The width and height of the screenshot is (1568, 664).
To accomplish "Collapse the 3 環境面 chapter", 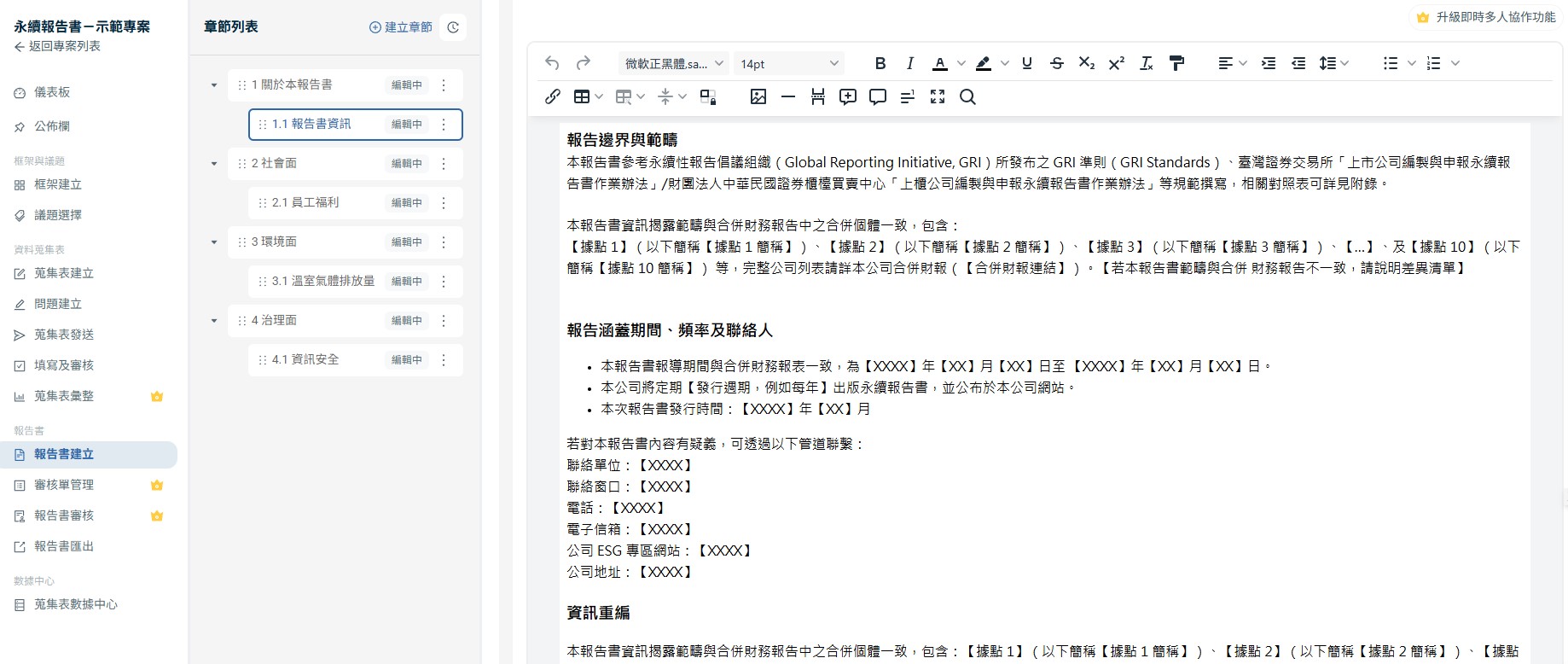I will coord(214,242).
